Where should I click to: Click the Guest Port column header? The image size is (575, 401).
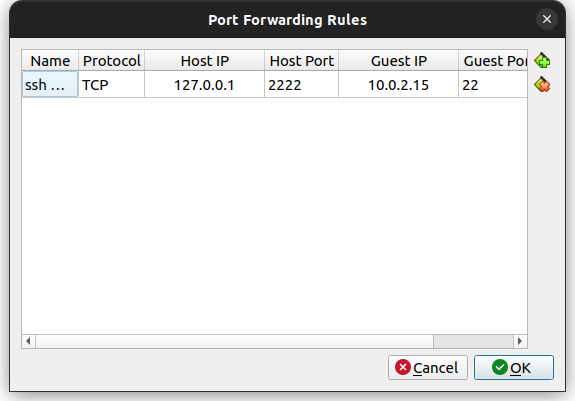coord(493,60)
